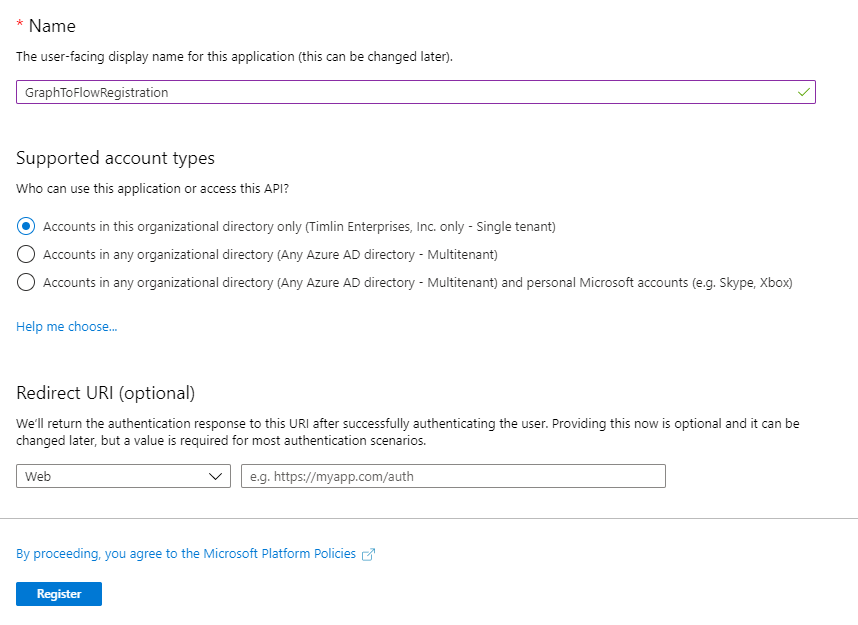Click the user-facing display name description text
Image resolution: width=858 pixels, height=625 pixels.
click(234, 56)
